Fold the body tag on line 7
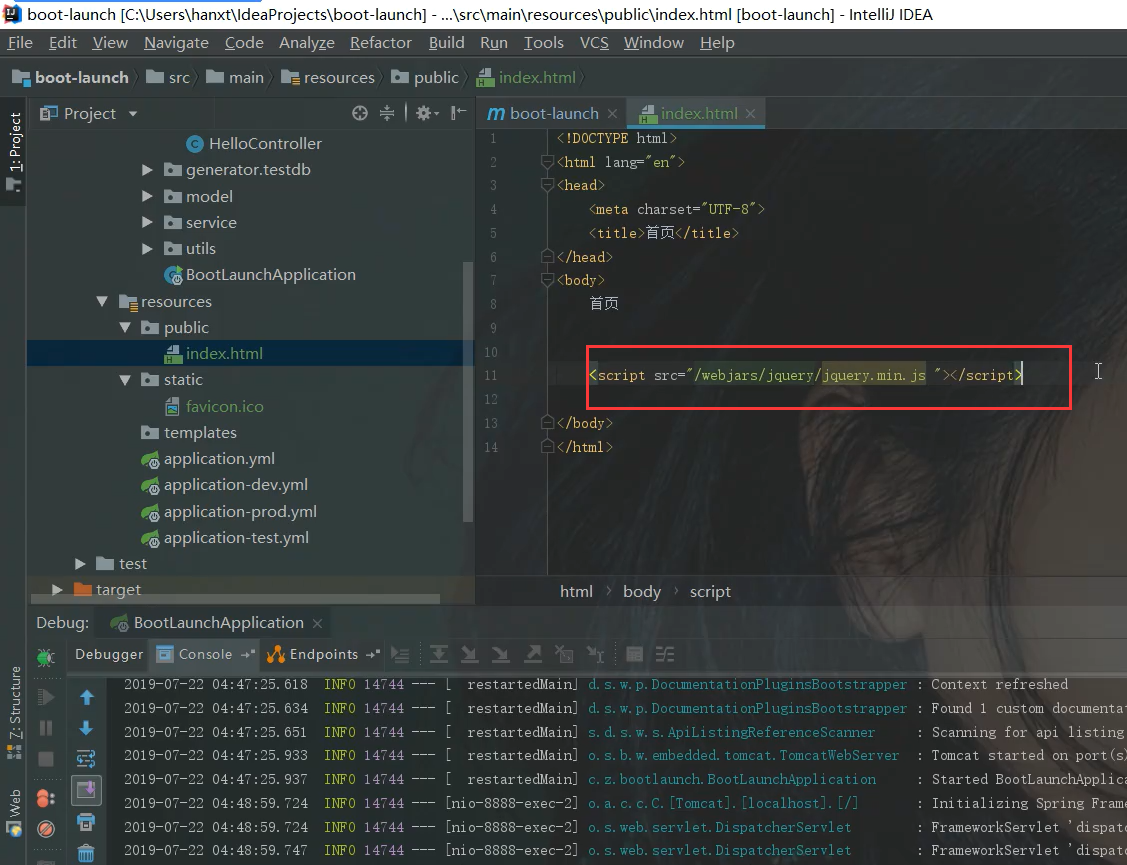Image resolution: width=1127 pixels, height=865 pixels. click(547, 280)
